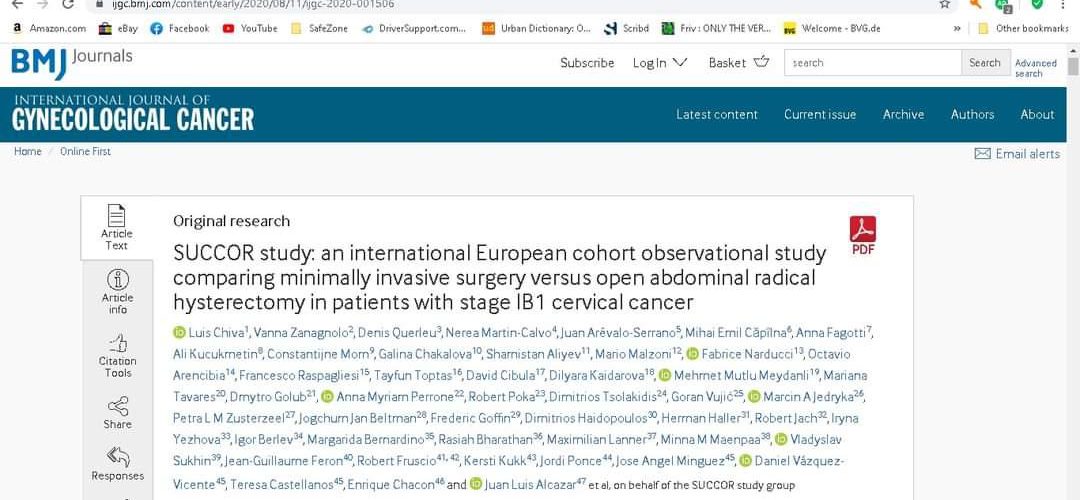Screen dimensions: 1080x500
Task: Open the Article Text tab
Action: pos(117,227)
